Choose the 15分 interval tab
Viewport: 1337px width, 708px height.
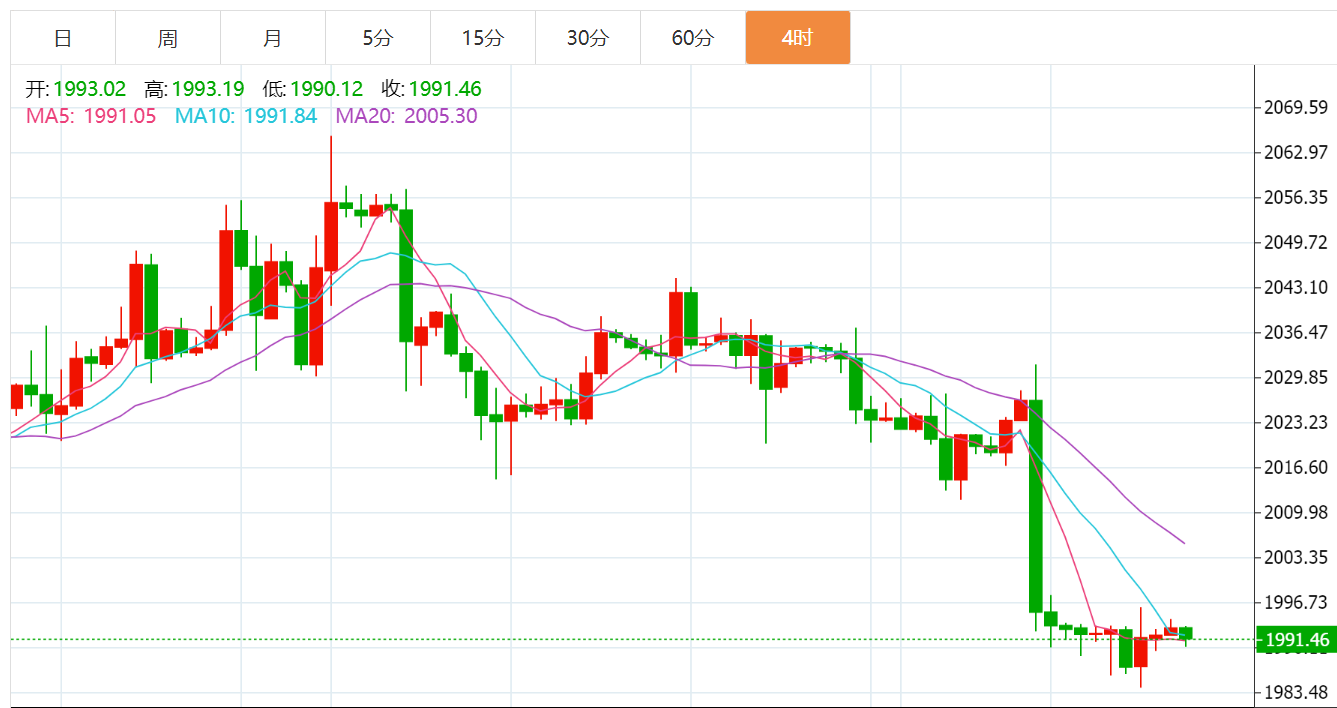click(483, 38)
